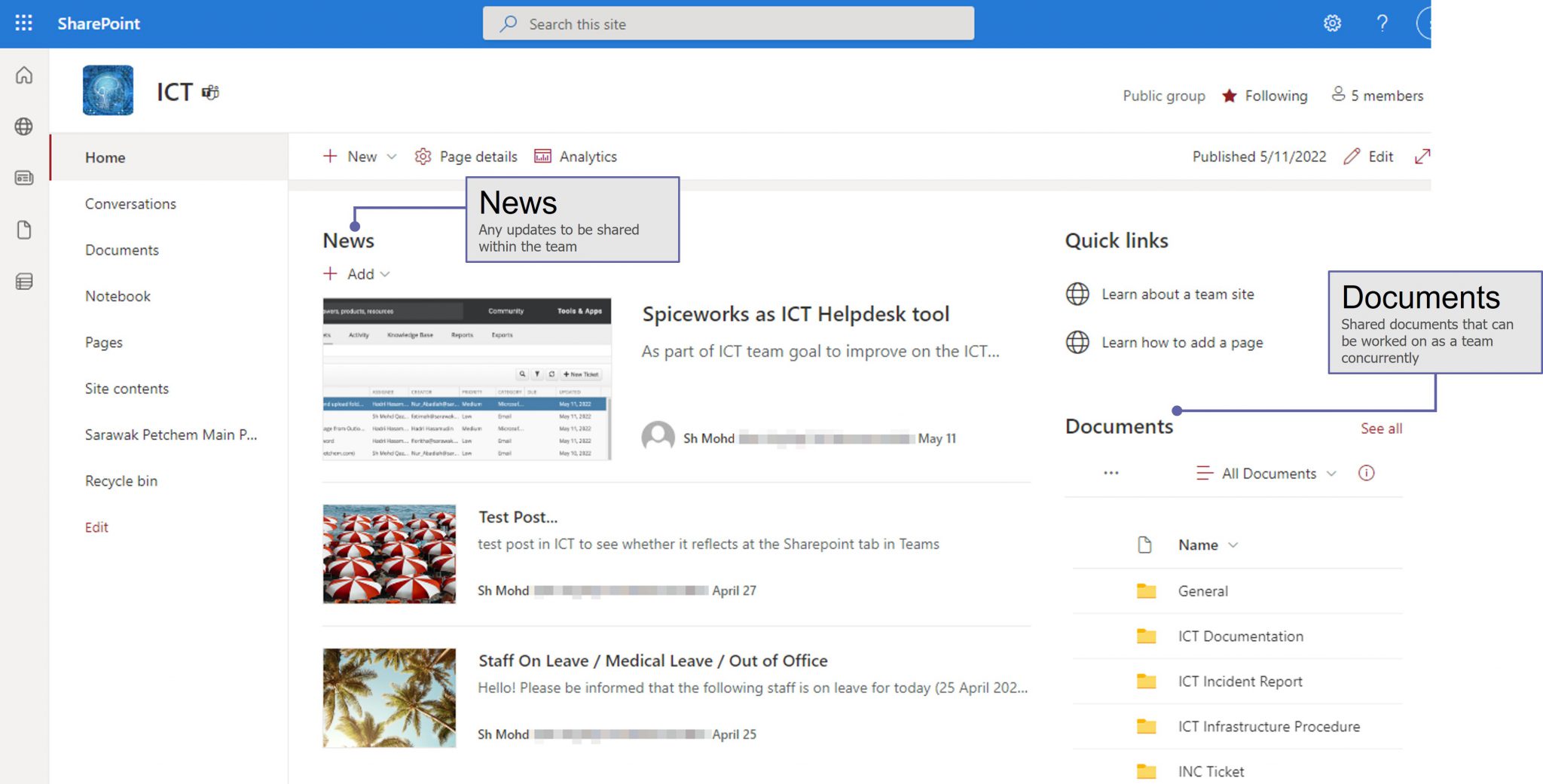This screenshot has width=1543, height=784.
Task: Open site settings via the gear icon
Action: point(1332,23)
